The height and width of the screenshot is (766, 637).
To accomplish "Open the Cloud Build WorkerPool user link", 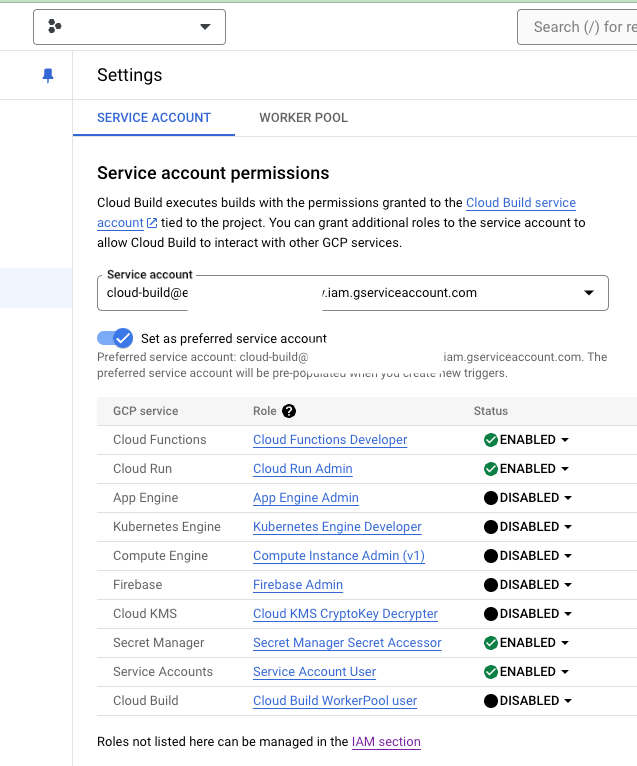I will pos(335,701).
